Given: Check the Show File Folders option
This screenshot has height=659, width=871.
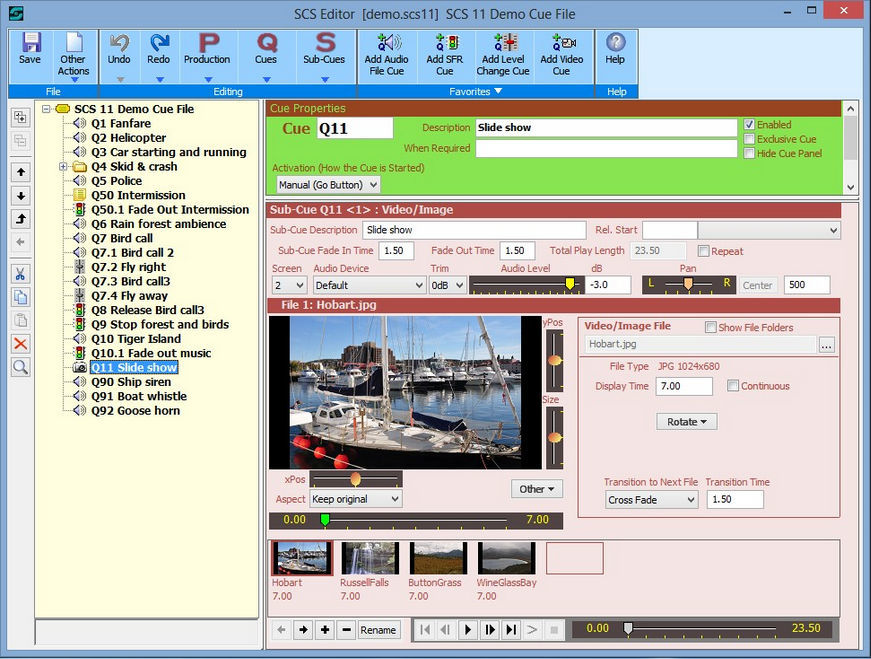Looking at the screenshot, I should coord(711,327).
